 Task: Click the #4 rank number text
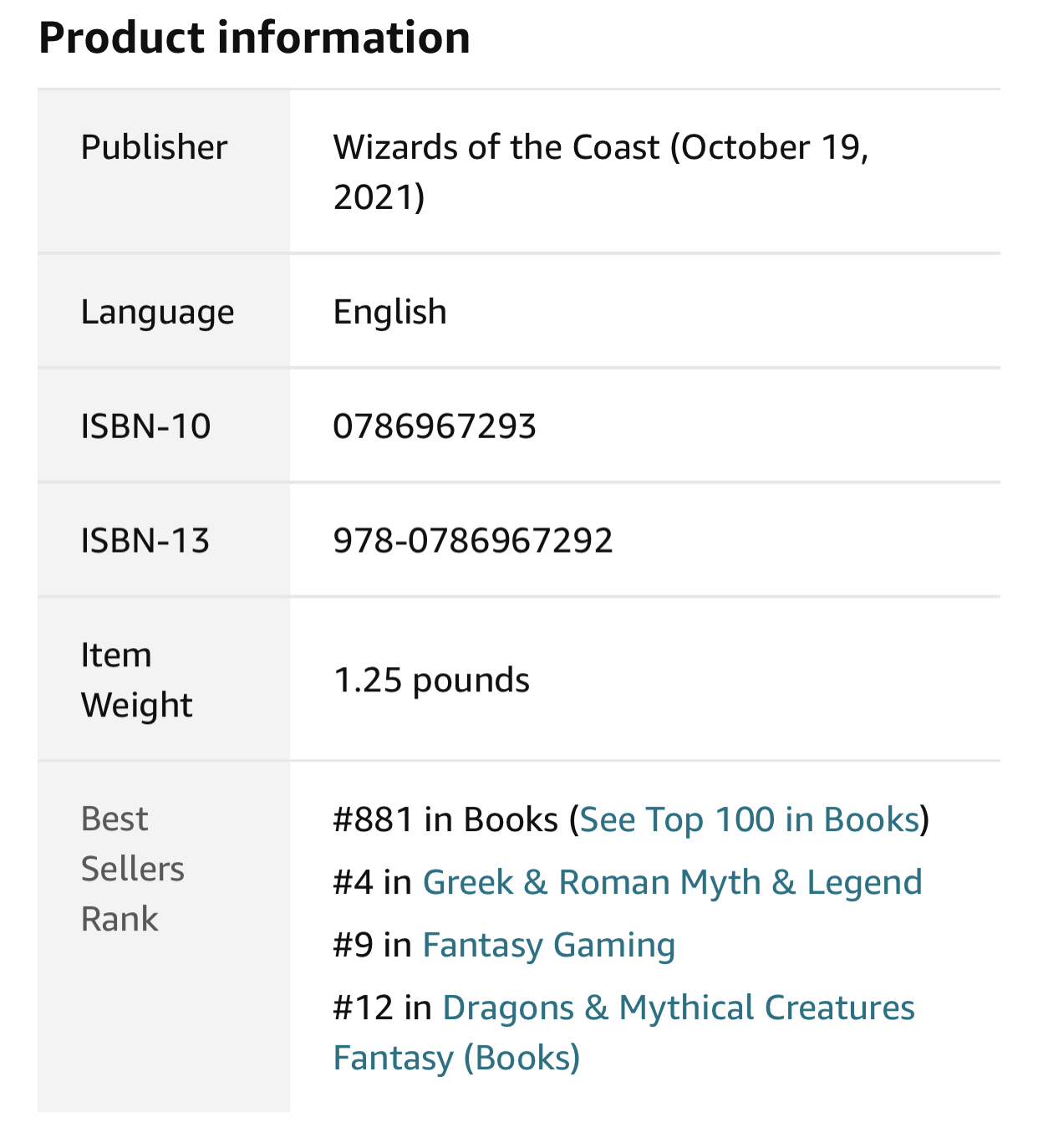point(352,883)
